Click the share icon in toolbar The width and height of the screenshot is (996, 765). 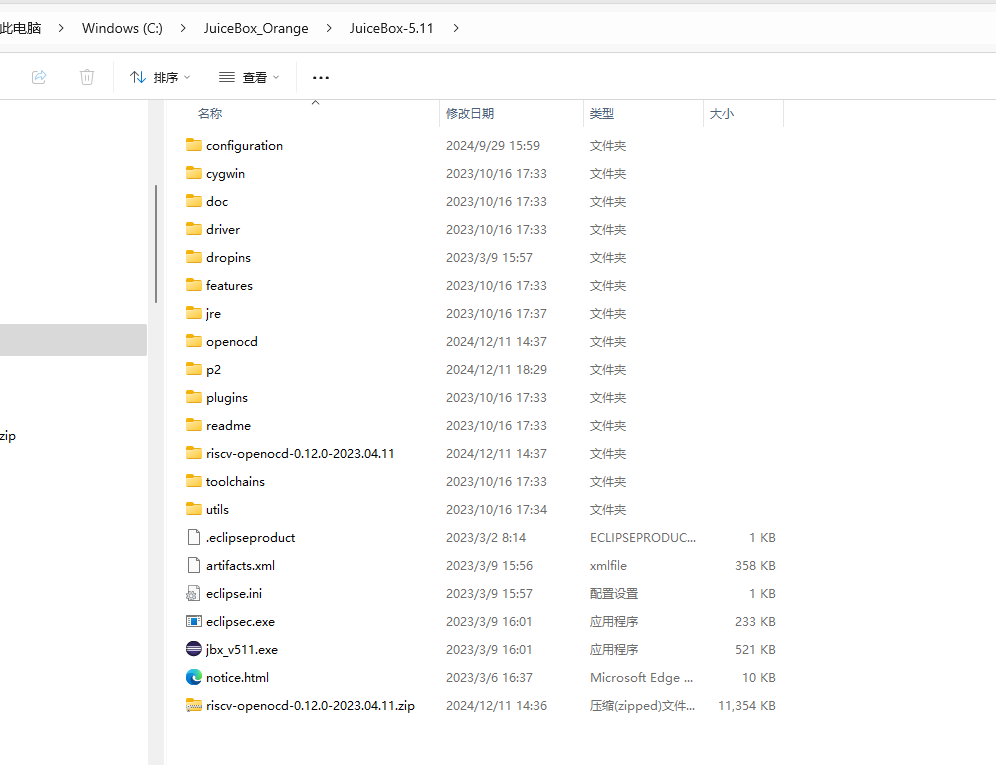39,77
